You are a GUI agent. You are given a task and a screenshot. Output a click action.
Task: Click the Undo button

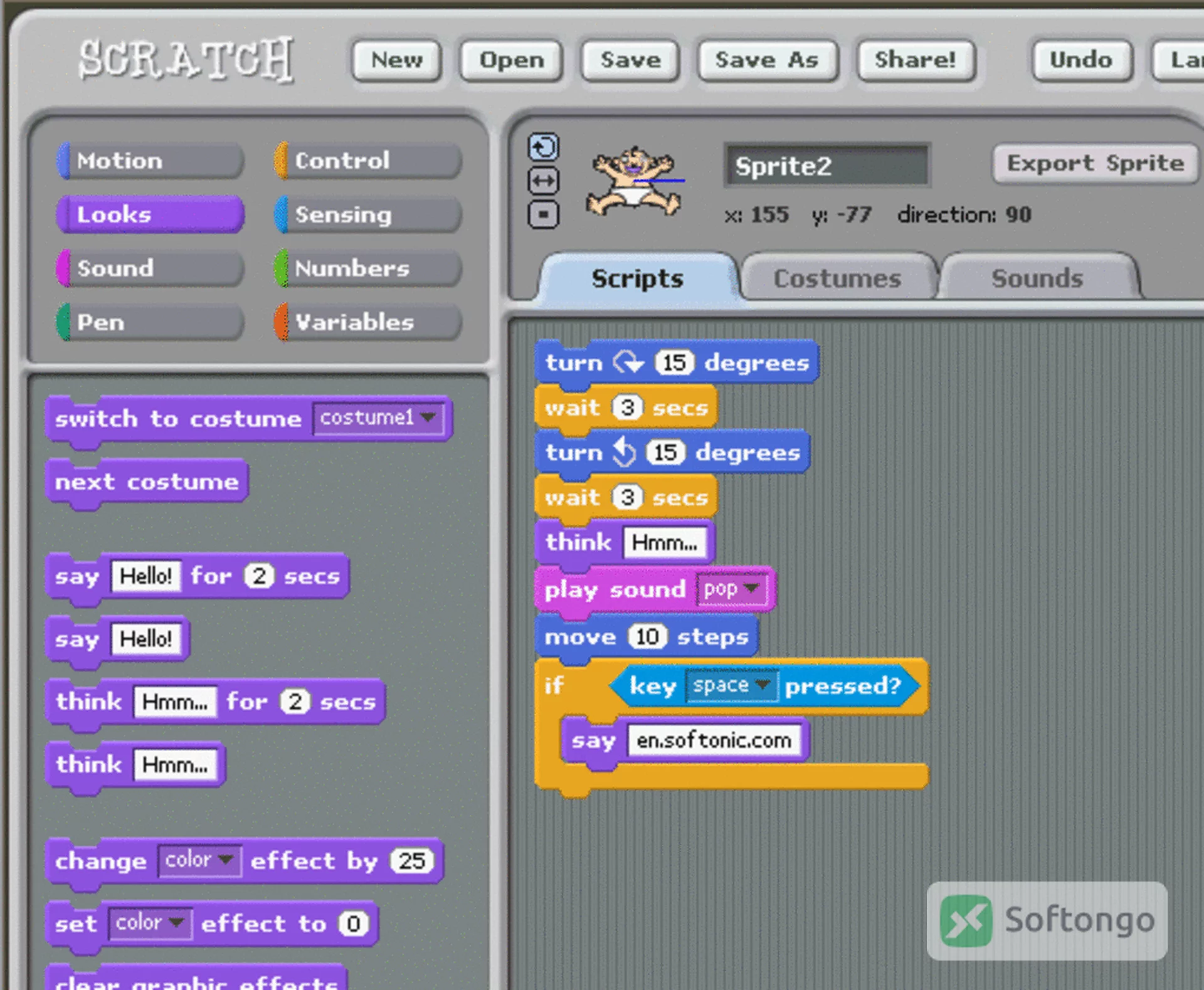pos(1082,61)
